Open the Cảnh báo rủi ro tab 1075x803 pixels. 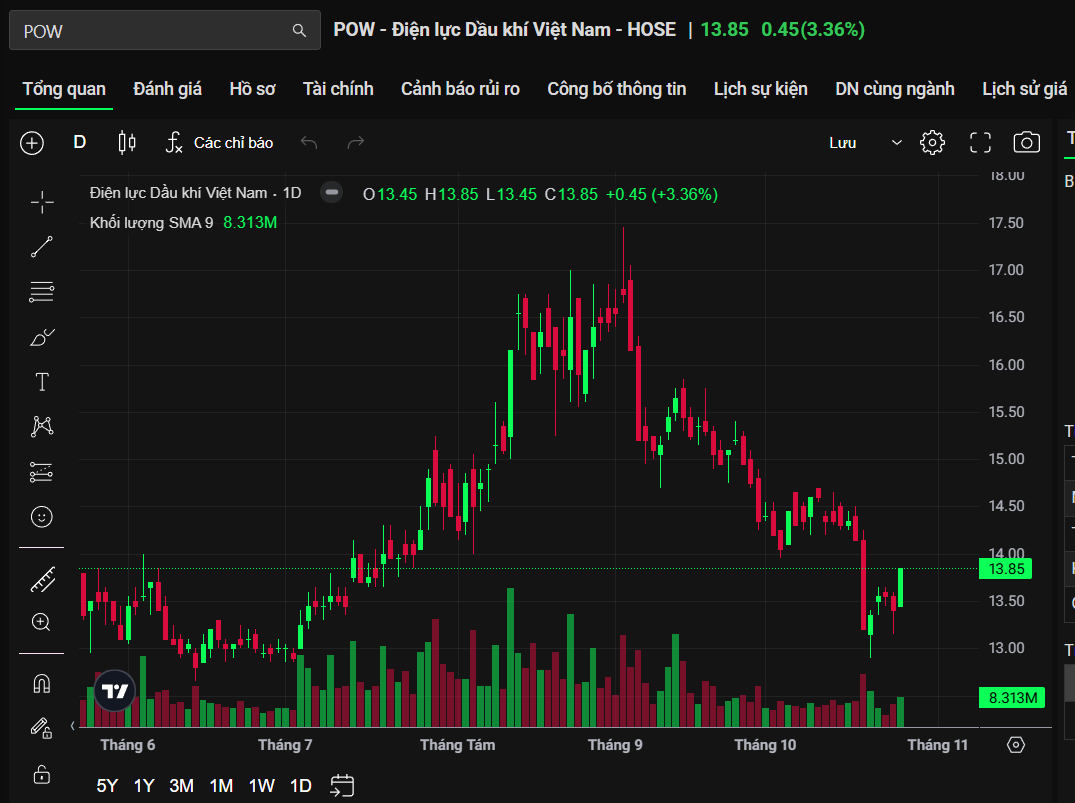pos(460,89)
